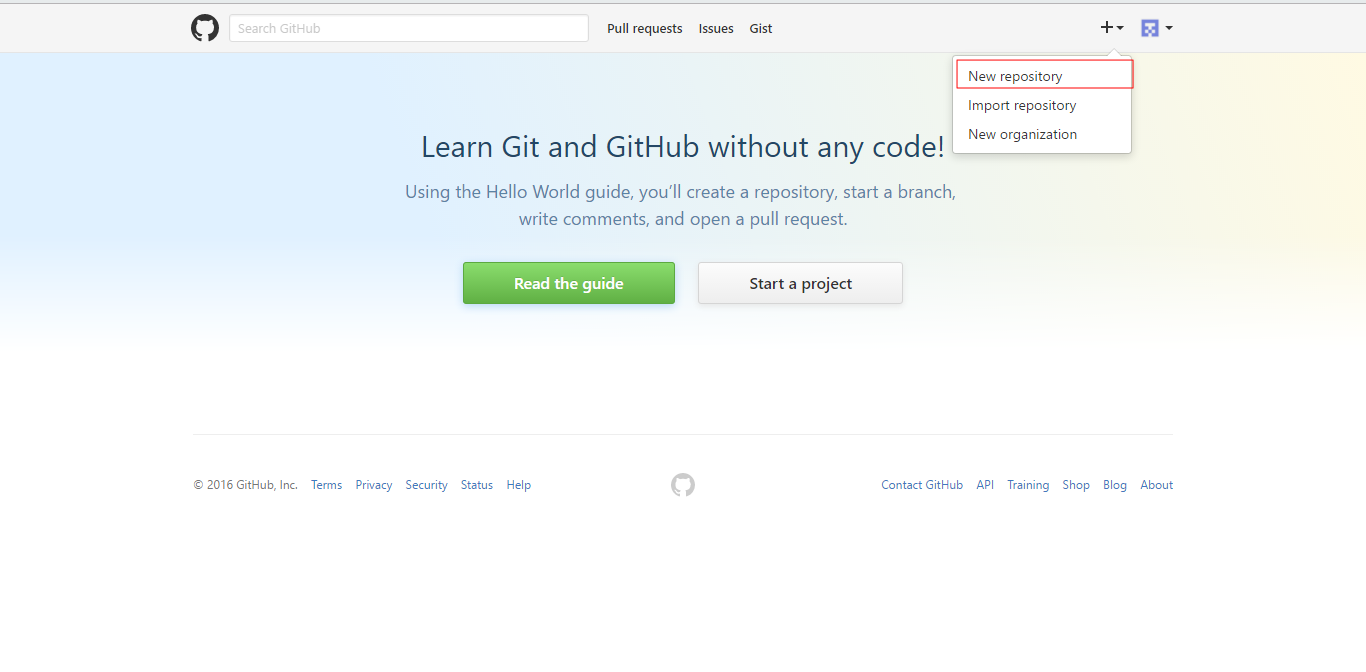Image resolution: width=1366 pixels, height=672 pixels.
Task: Choose Import repository menu option
Action: tap(1022, 105)
